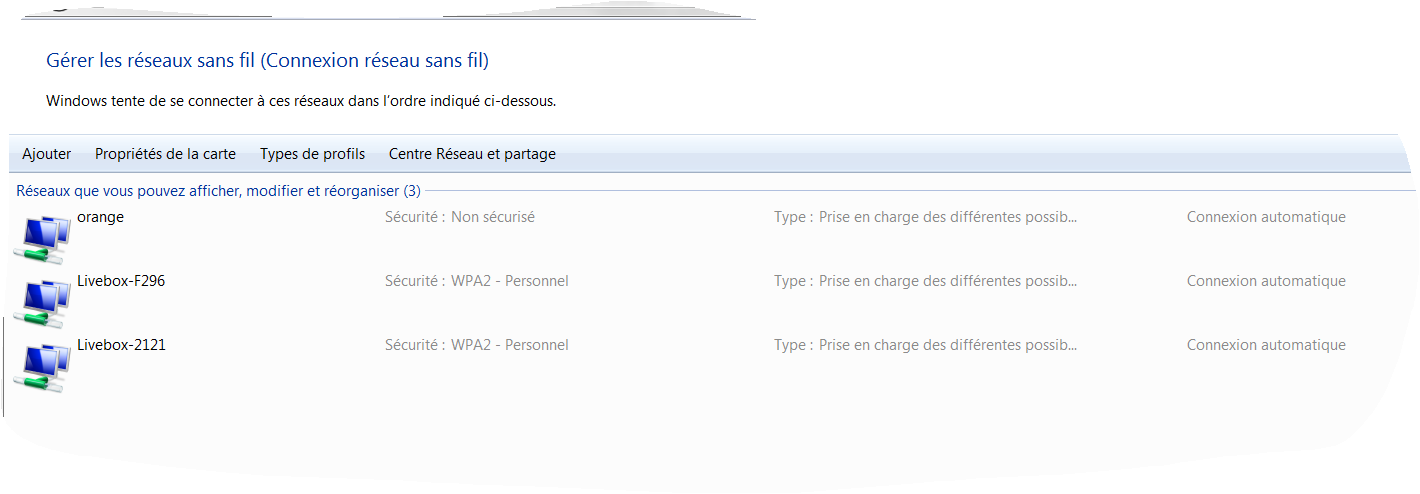This screenshot has height=494, width=1420.
Task: Click "Connexion automatique" on the Livebox-2121 row
Action: point(1266,345)
